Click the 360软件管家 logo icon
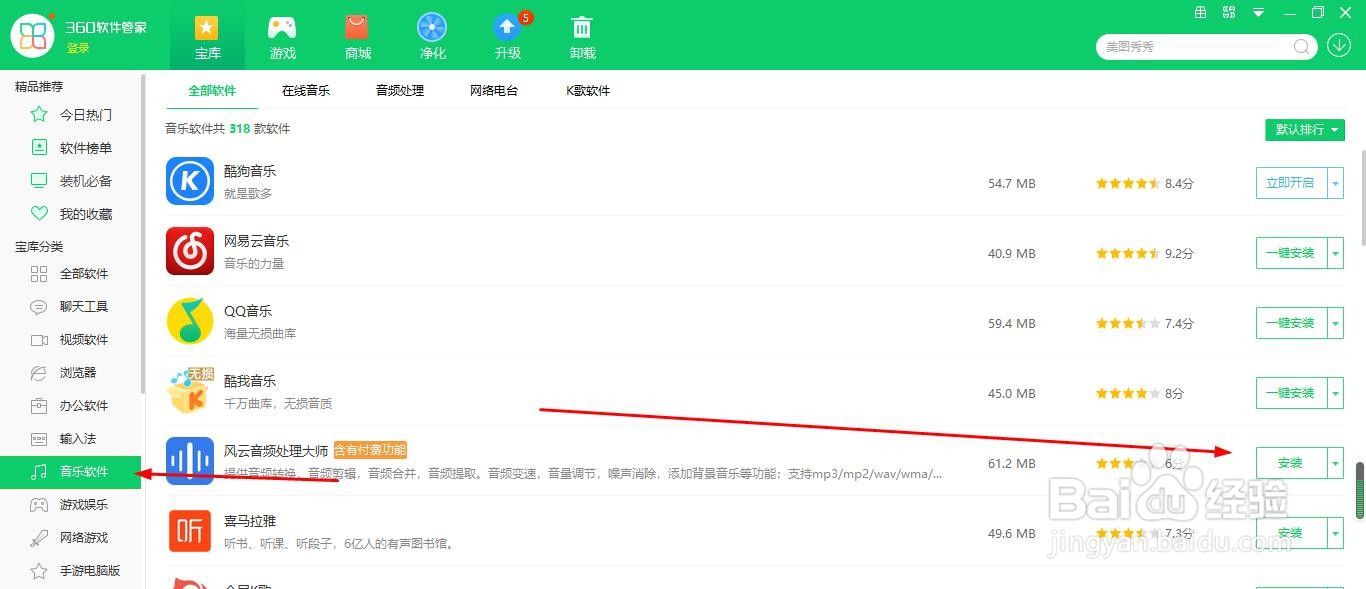Viewport: 1366px width, 589px height. [33, 35]
